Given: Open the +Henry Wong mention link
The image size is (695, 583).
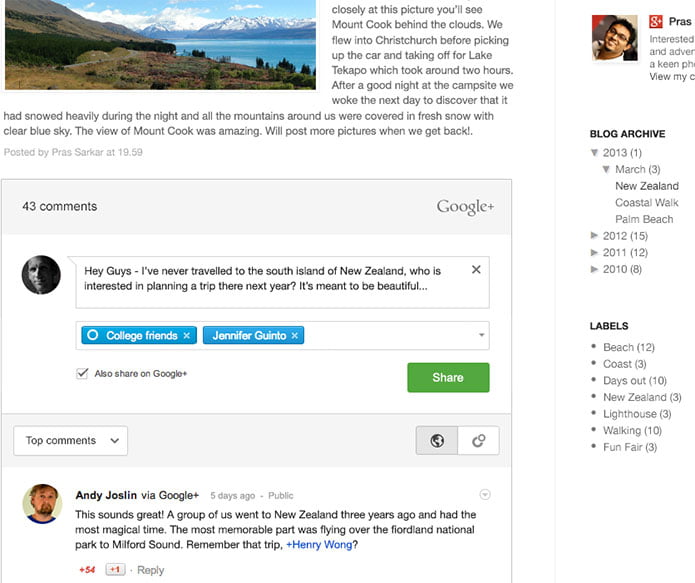Looking at the screenshot, I should pos(319,544).
